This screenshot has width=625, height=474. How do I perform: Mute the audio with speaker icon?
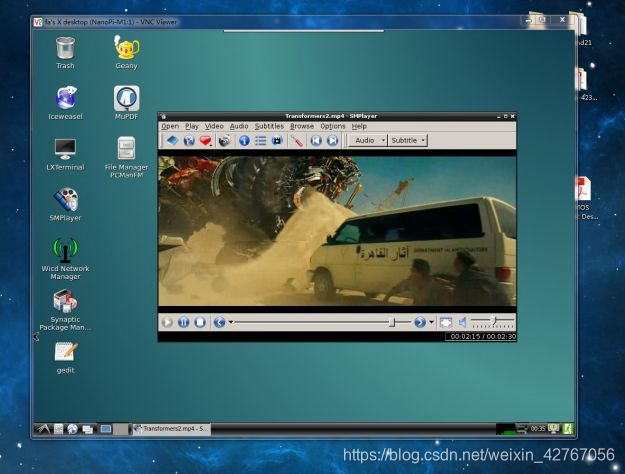click(x=462, y=322)
